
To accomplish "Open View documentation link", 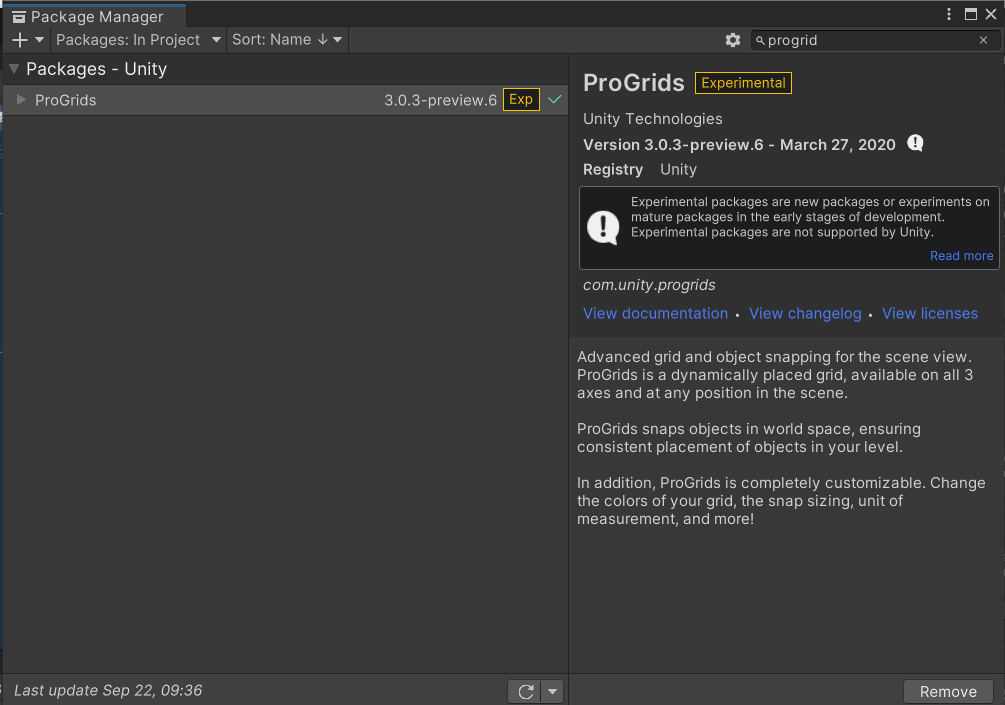I will [655, 313].
